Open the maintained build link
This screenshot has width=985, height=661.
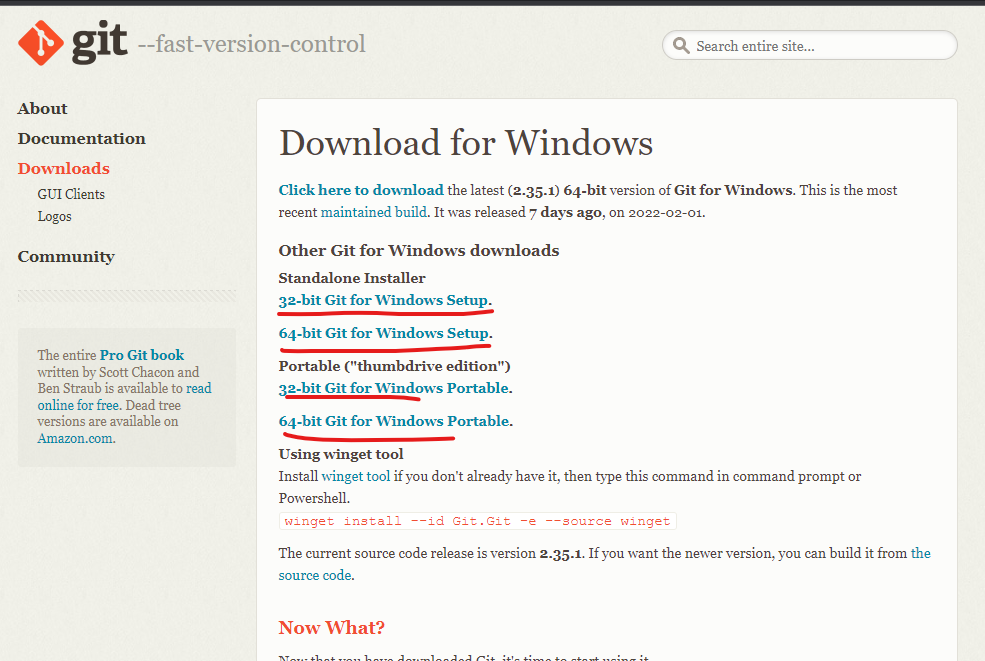click(x=374, y=212)
